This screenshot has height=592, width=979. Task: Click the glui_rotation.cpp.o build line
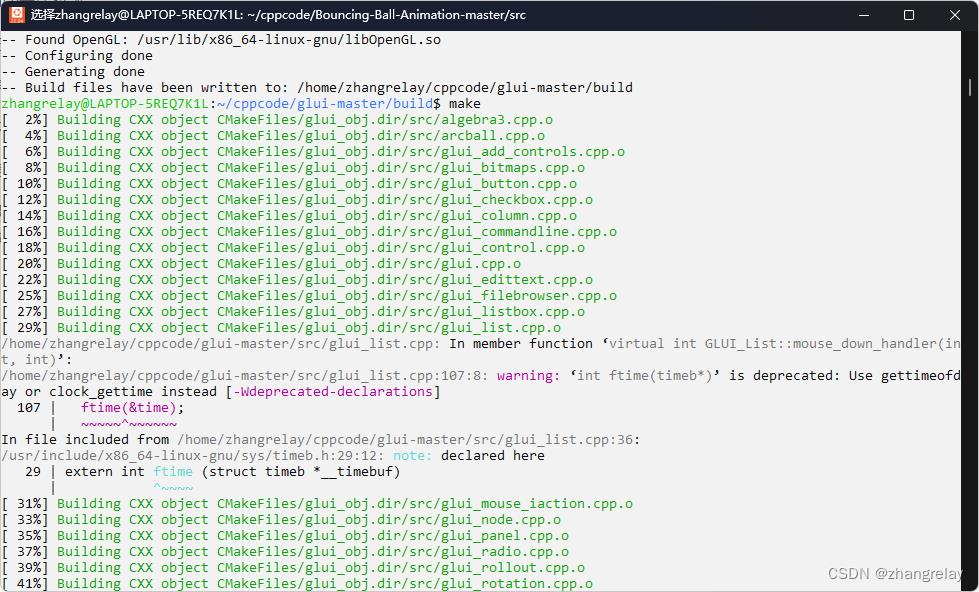[297, 584]
